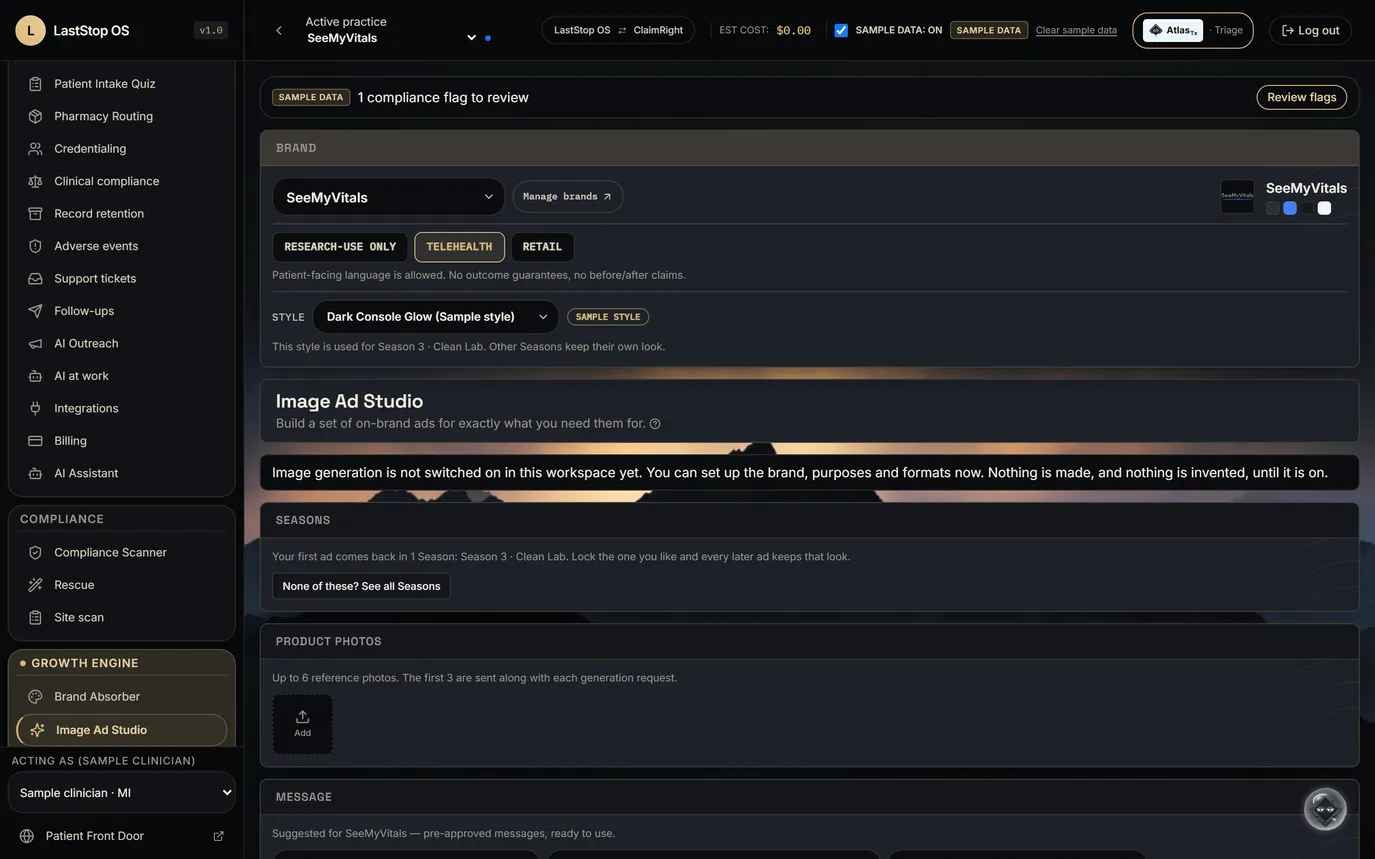Screen dimensions: 1375x859
Task: Click the Credentialing people icon
Action: pyautogui.click(x=35, y=149)
